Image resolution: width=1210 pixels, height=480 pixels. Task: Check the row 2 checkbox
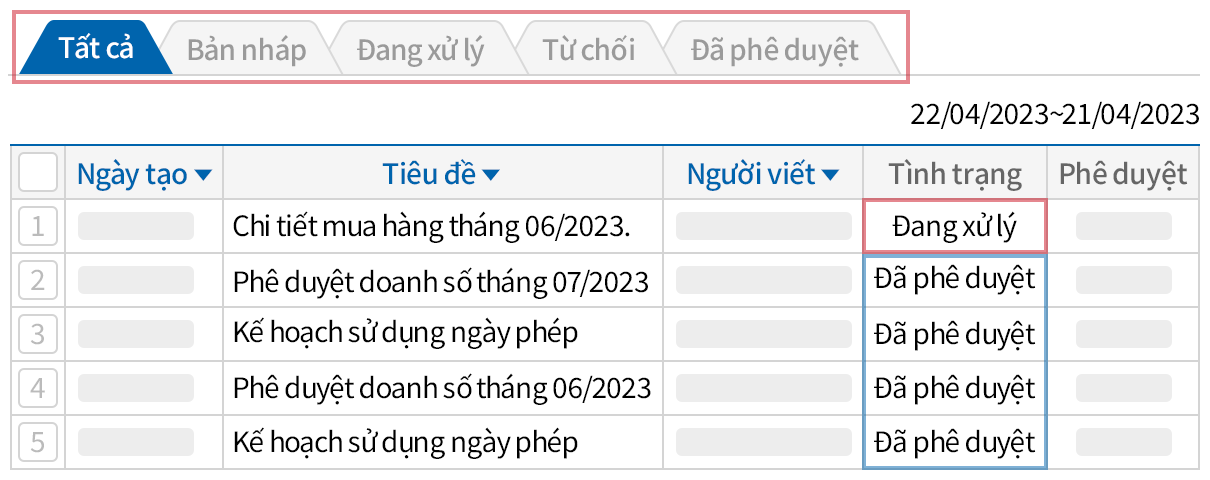38,280
